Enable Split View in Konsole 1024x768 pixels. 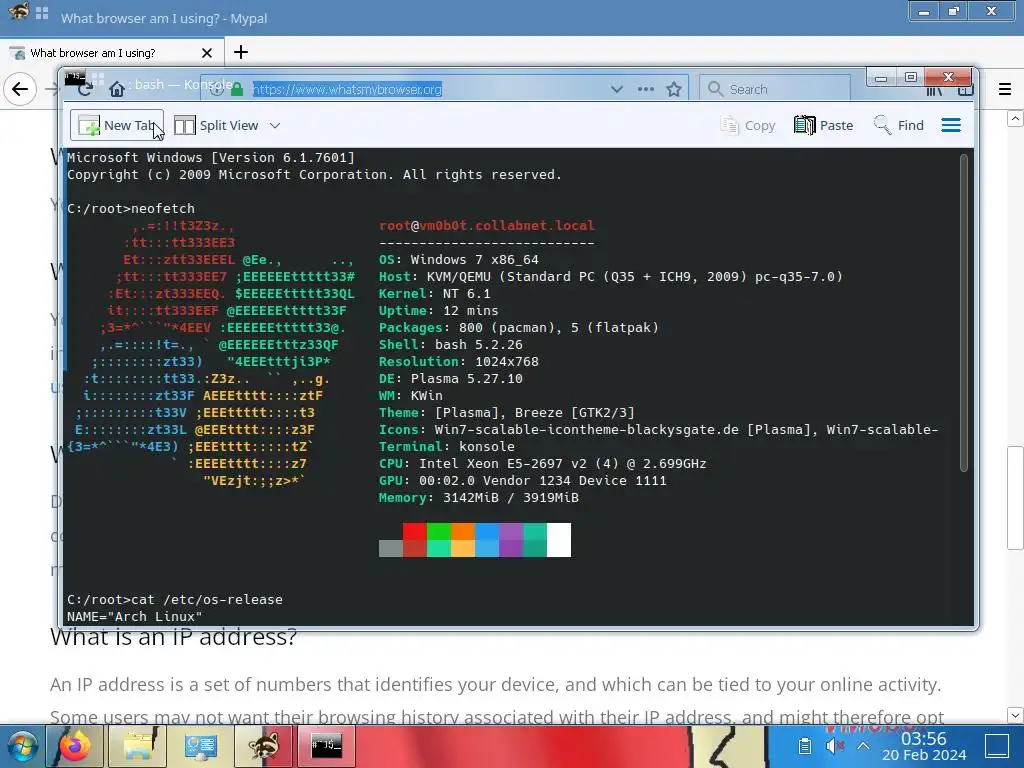pyautogui.click(x=216, y=125)
